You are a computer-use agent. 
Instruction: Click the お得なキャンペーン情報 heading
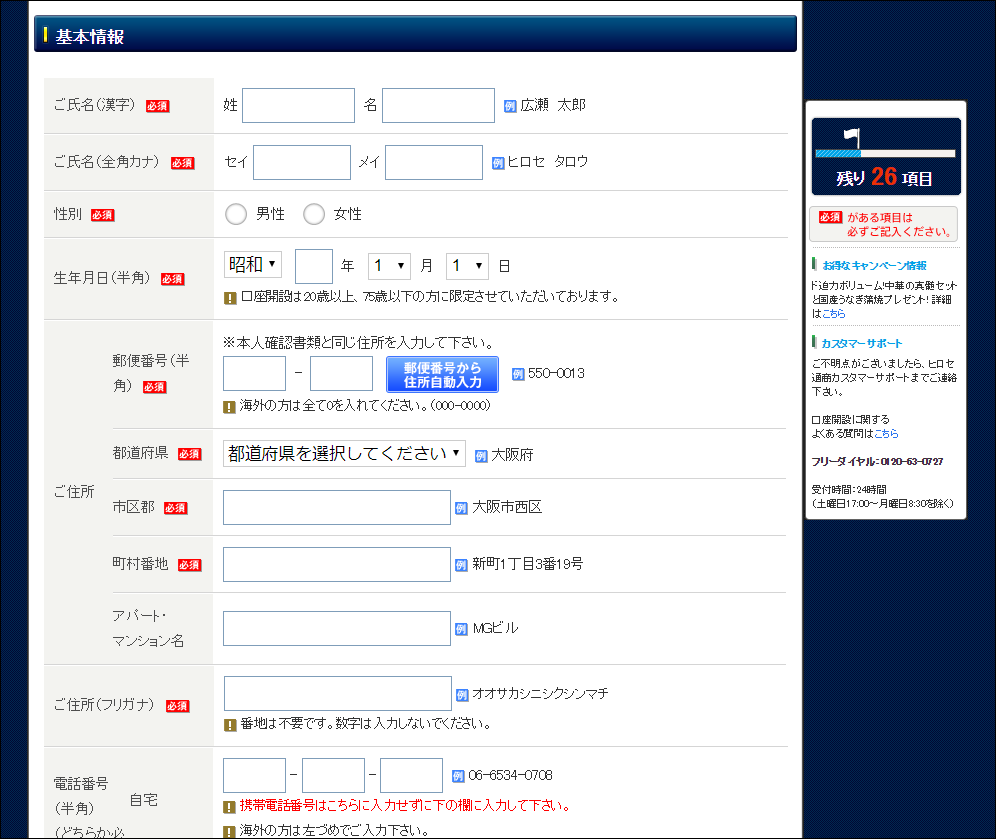click(874, 265)
